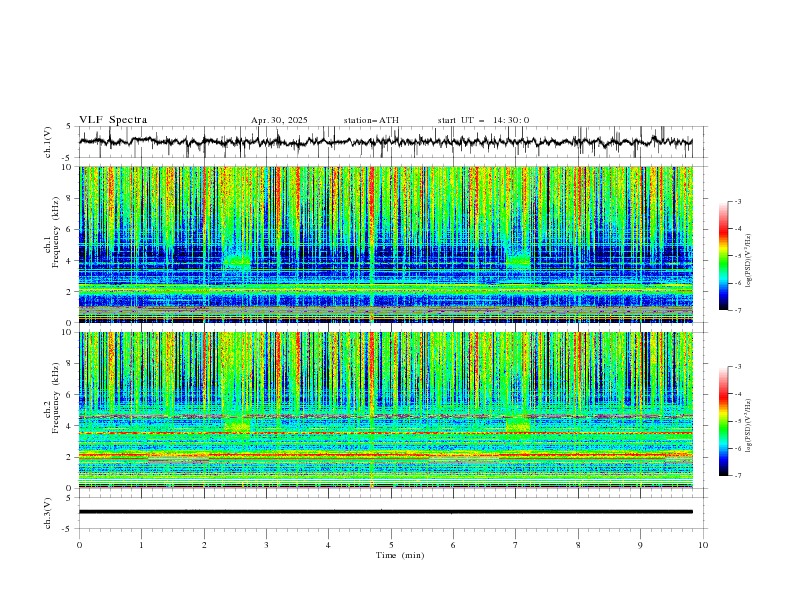
Task: Click the '2' kHz tick on ch.2 axis
Action: pos(71,457)
